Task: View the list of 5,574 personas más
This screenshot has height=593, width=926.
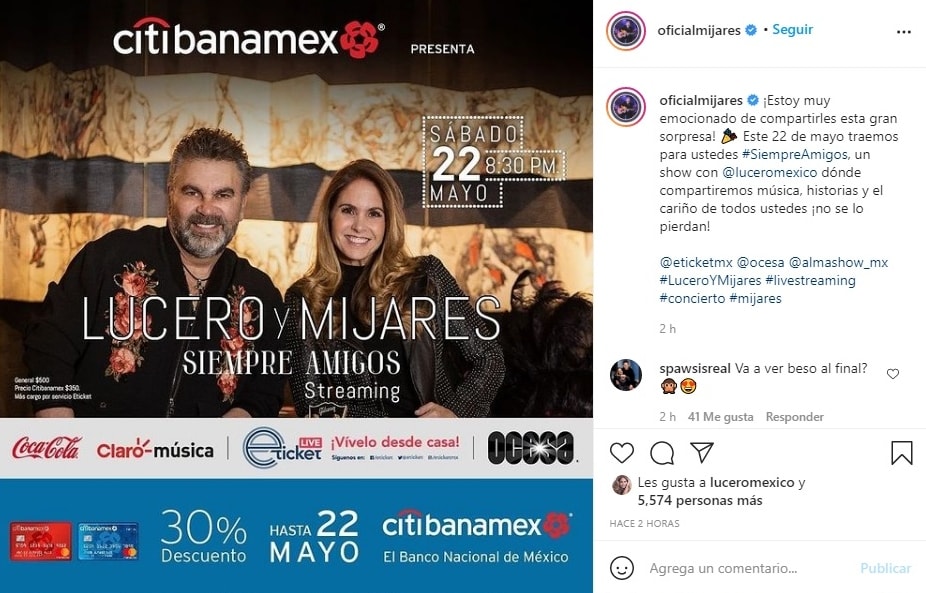Action: pos(700,501)
